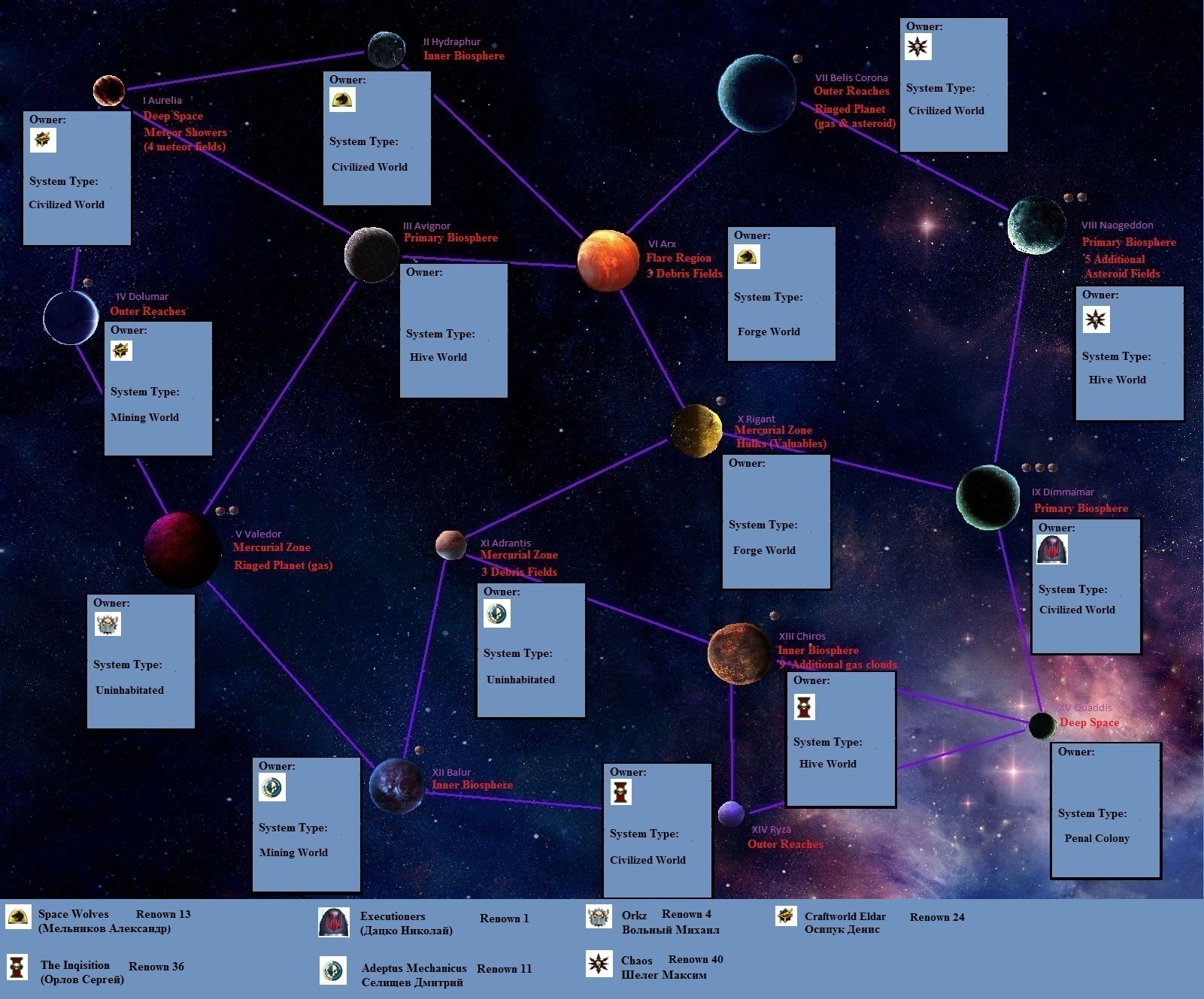Click Chaos legend icon
The image size is (1204, 999).
pyautogui.click(x=599, y=964)
